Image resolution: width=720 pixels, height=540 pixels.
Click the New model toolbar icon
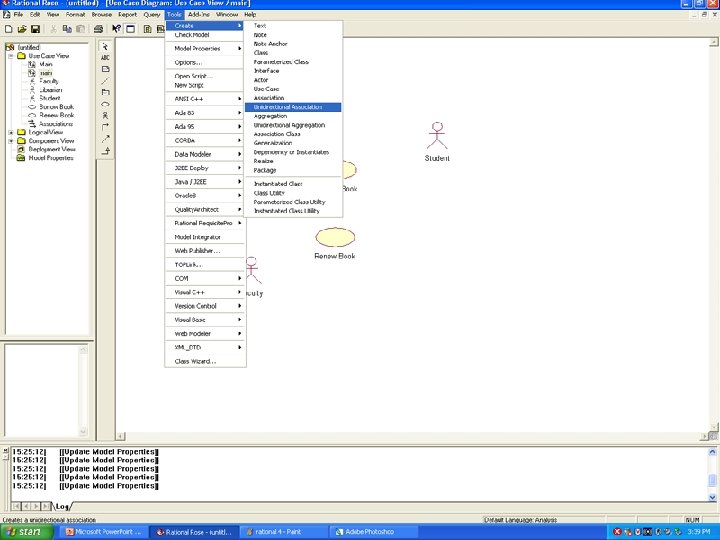coord(8,29)
